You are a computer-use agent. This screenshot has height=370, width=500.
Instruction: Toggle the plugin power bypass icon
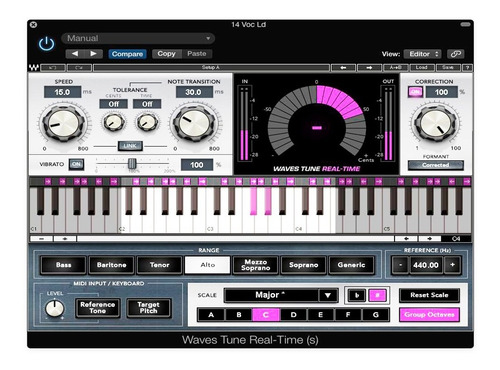[46, 44]
